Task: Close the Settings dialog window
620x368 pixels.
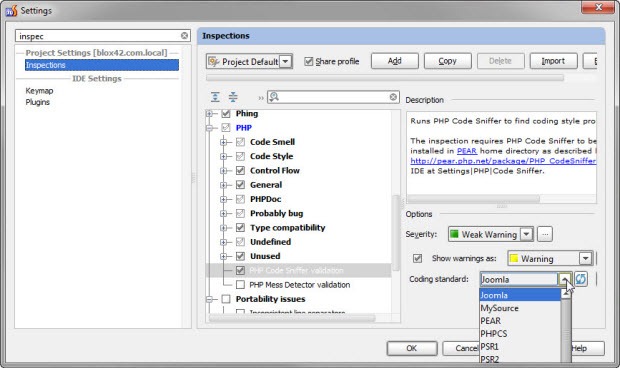Action: click(598, 7)
